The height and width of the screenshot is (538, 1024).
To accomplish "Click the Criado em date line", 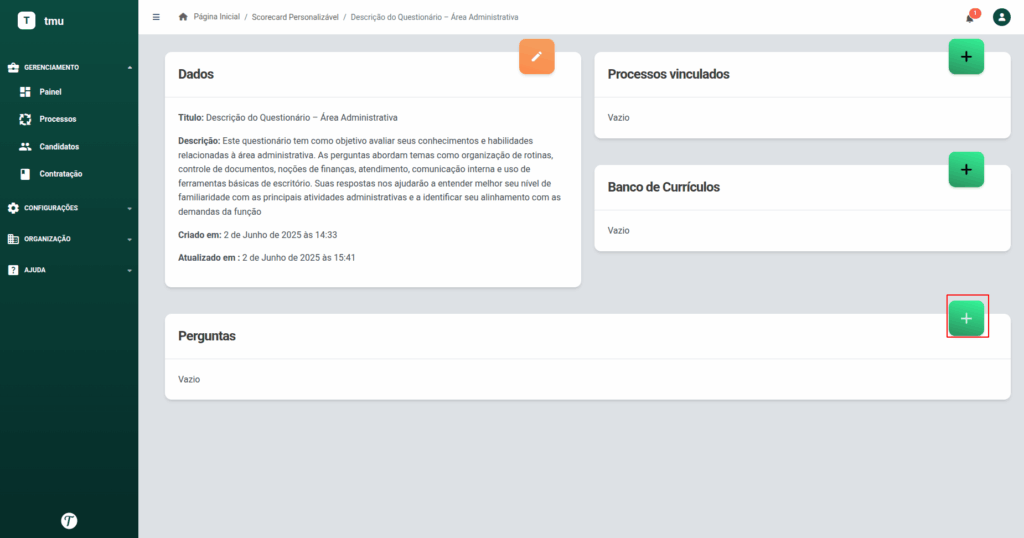I will coord(257,234).
